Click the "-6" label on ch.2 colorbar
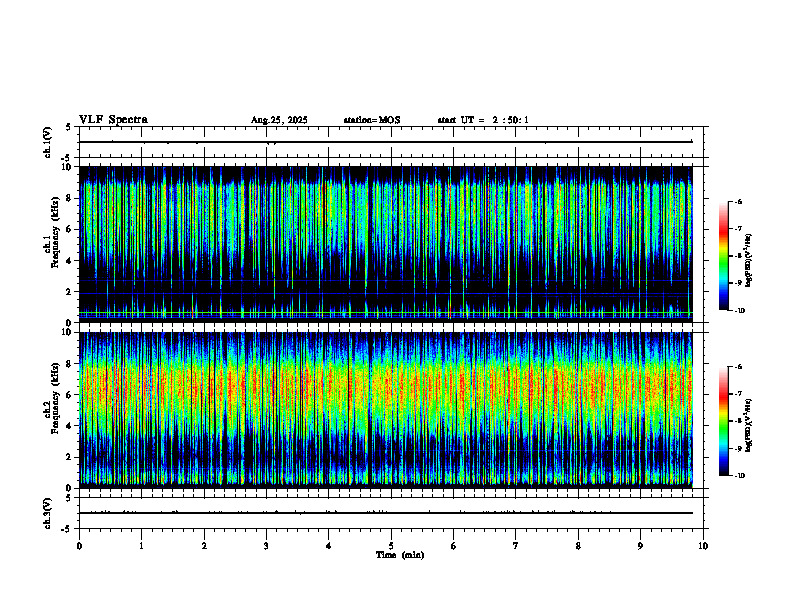The image size is (792, 612). [x=739, y=367]
